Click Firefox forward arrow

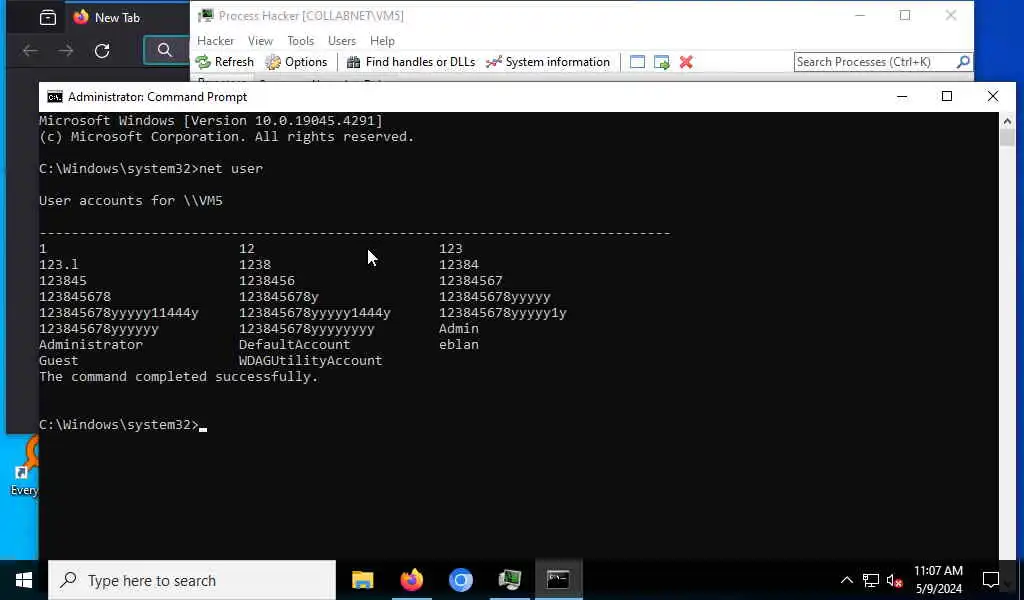(x=65, y=51)
